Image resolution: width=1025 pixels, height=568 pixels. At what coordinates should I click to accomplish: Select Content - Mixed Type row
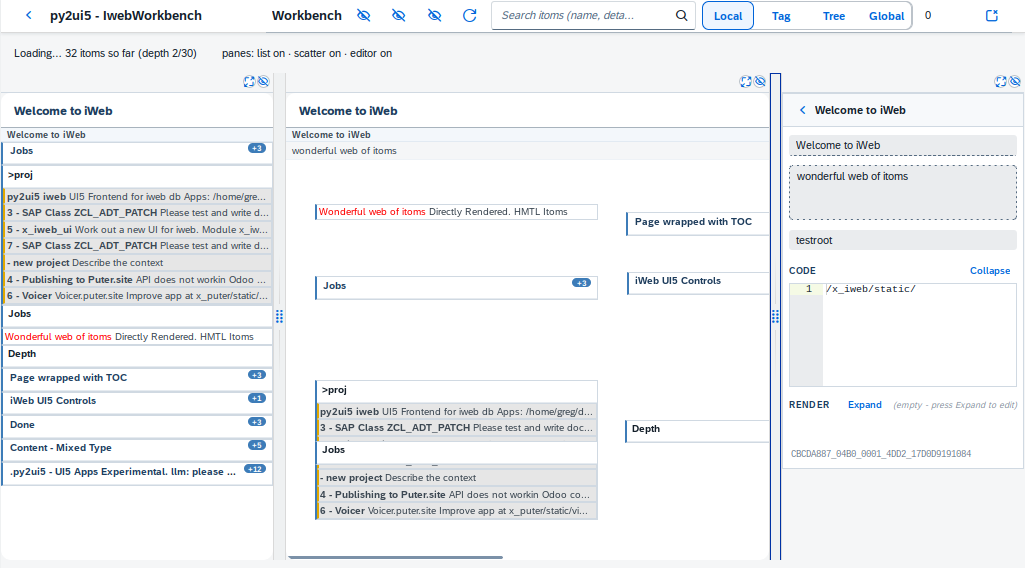pyautogui.click(x=137, y=448)
